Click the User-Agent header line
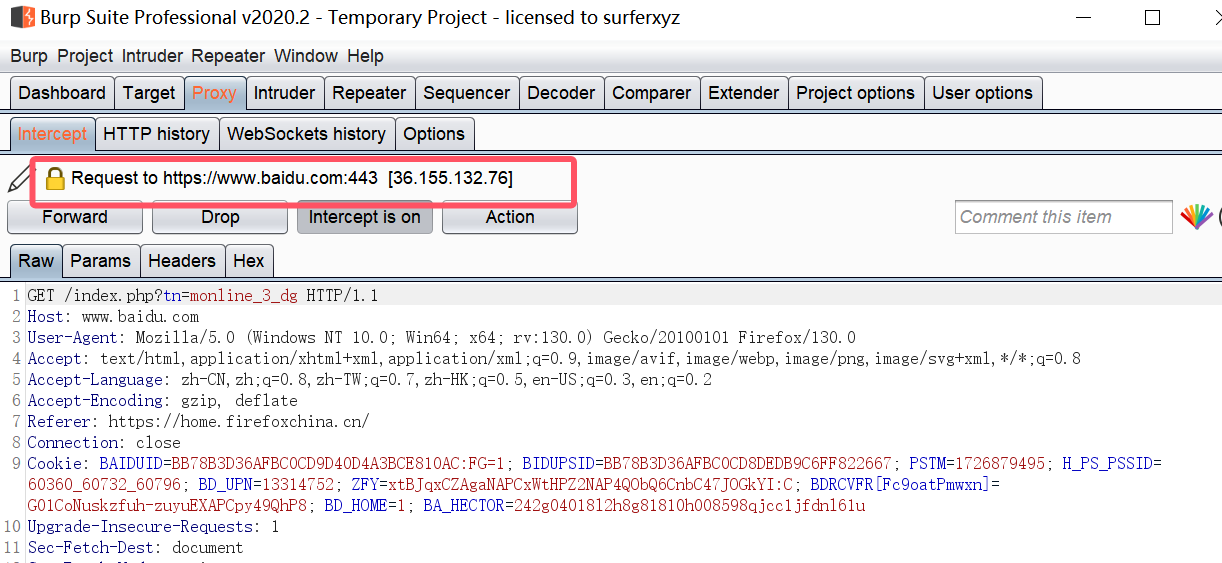The image size is (1222, 563). [441, 338]
